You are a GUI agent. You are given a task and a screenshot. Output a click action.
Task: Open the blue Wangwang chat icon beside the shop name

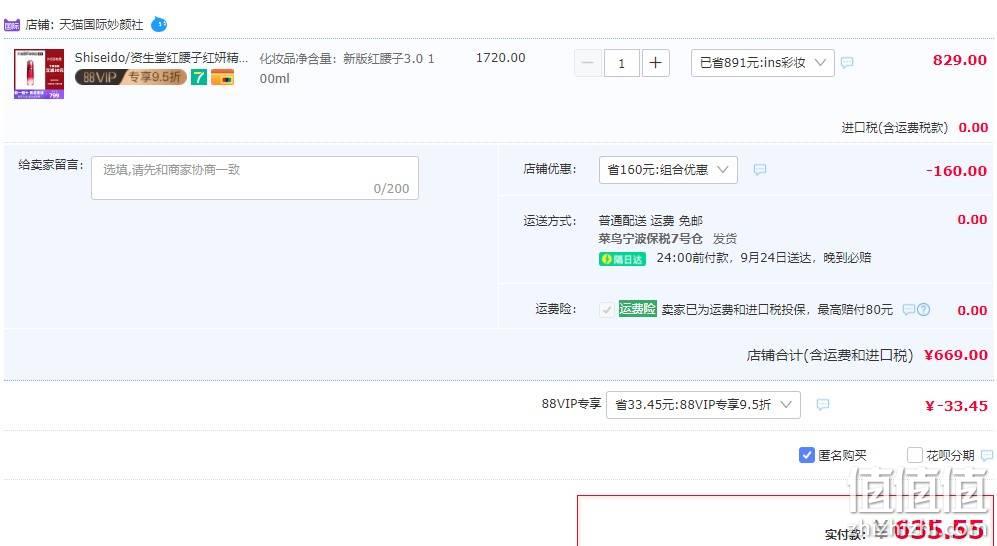click(159, 25)
